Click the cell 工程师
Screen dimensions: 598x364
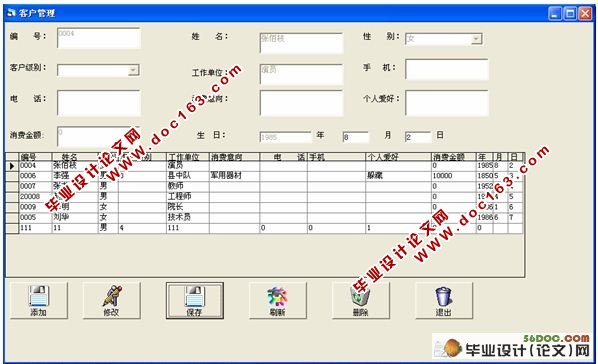click(188, 196)
